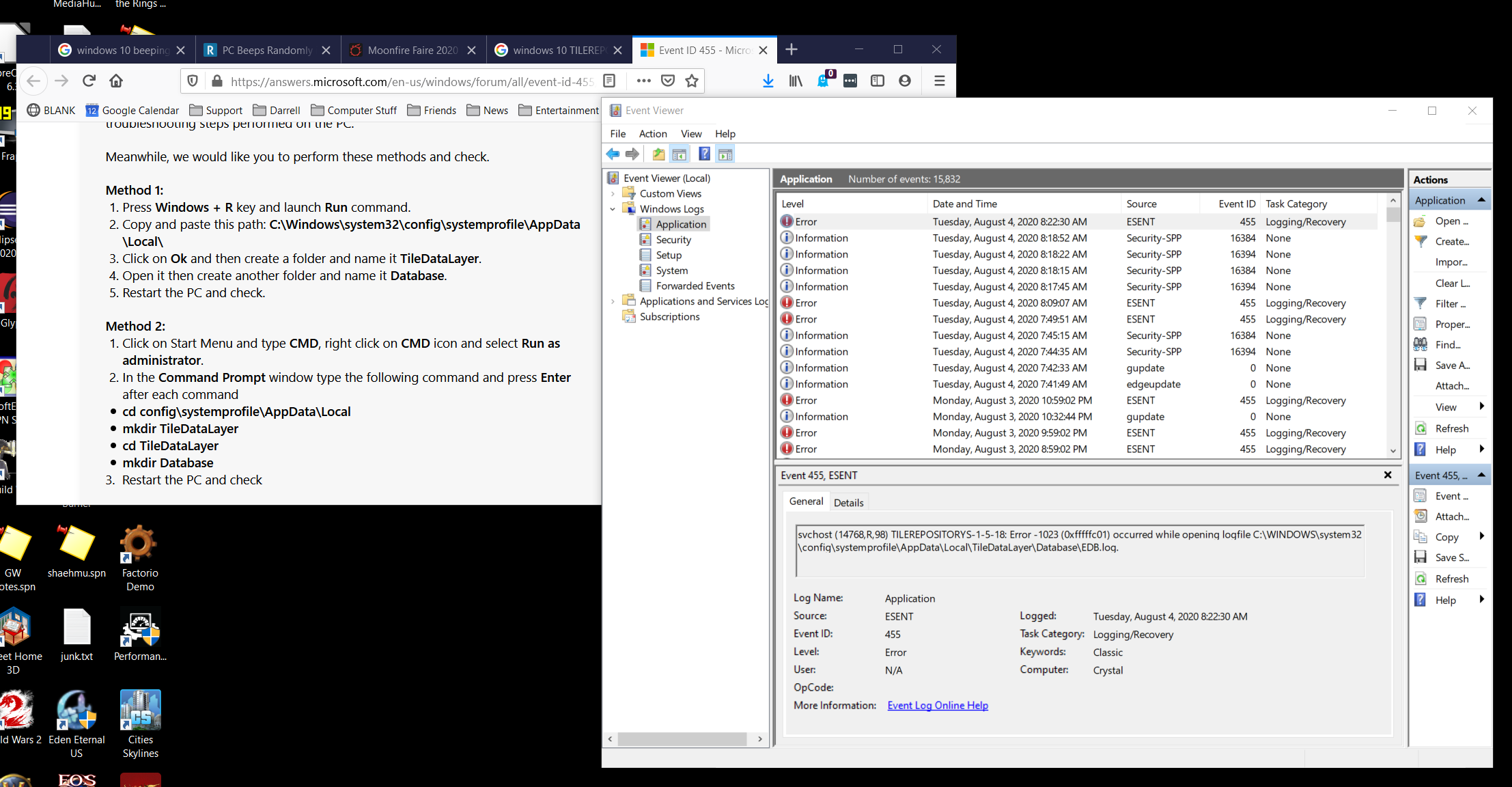This screenshot has width=1512, height=787.
Task: Collapse Windows Logs tree node
Action: (613, 209)
